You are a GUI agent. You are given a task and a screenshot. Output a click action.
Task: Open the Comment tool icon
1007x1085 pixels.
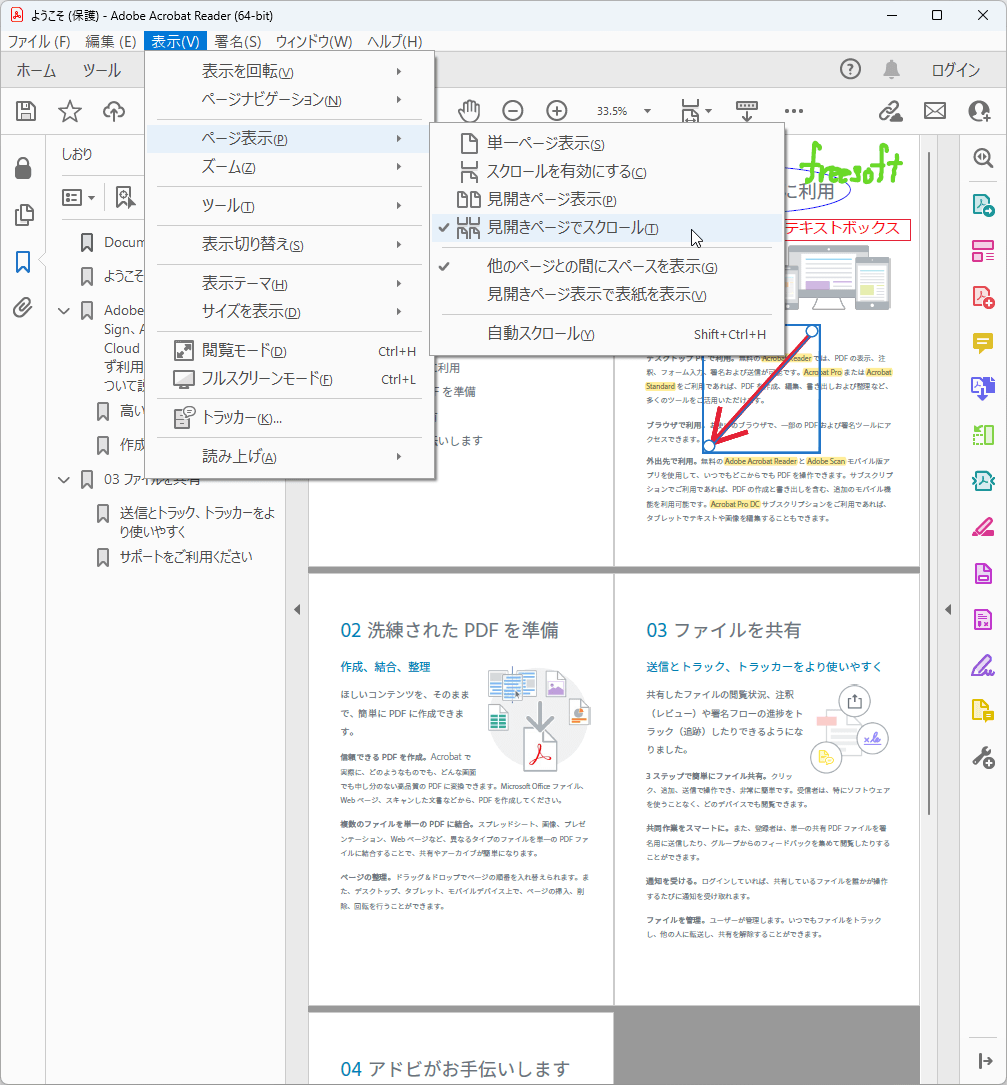click(x=983, y=343)
